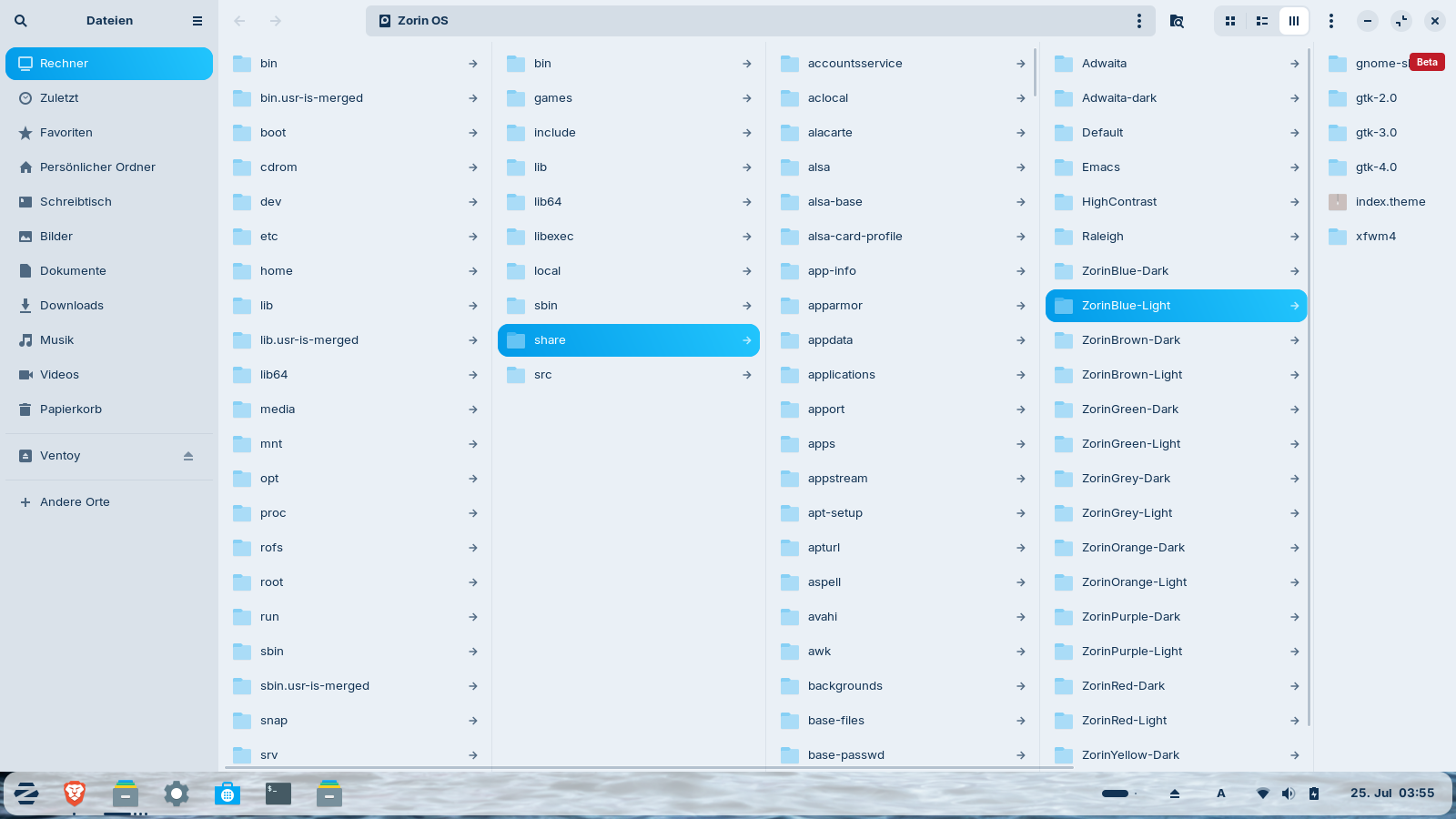Viewport: 1456px width, 819px height.
Task: Open the Musik folder in the sidebar
Action: (x=109, y=340)
